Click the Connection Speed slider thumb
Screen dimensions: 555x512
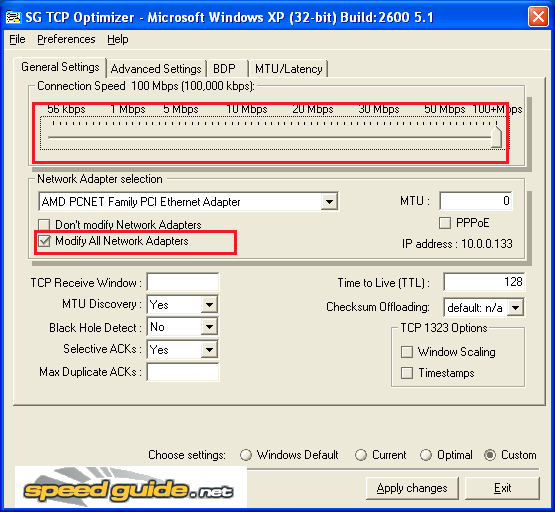(x=497, y=137)
